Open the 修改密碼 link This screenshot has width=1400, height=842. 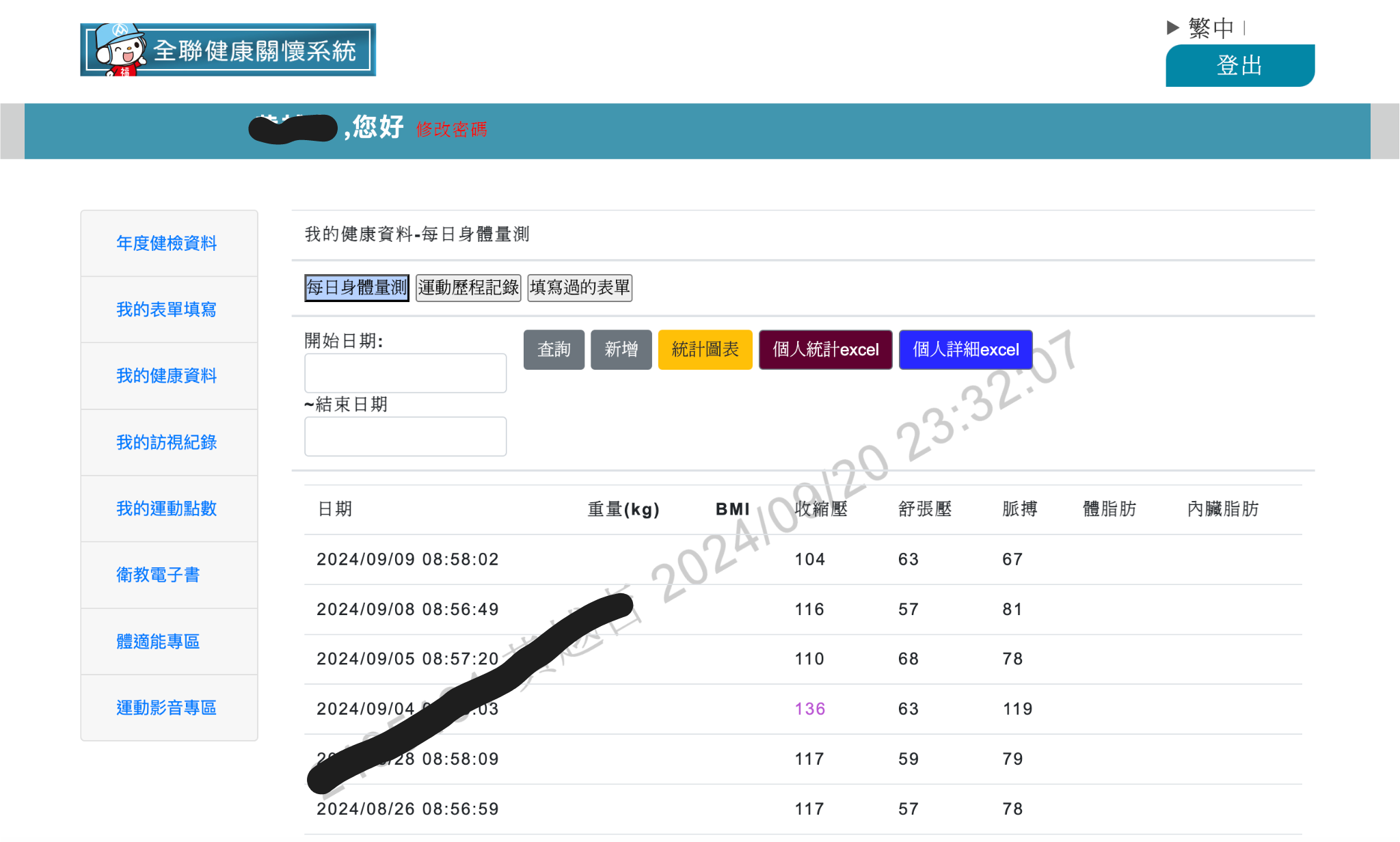[451, 129]
